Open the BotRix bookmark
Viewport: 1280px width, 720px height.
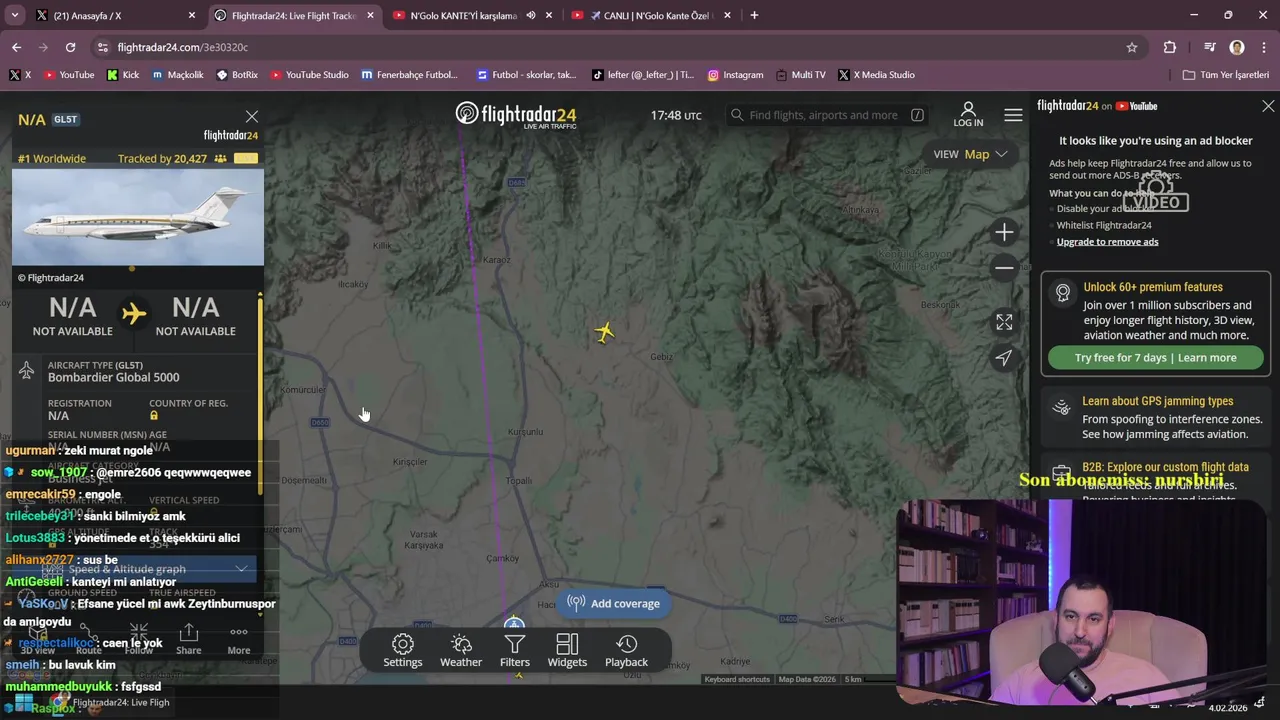(237, 75)
